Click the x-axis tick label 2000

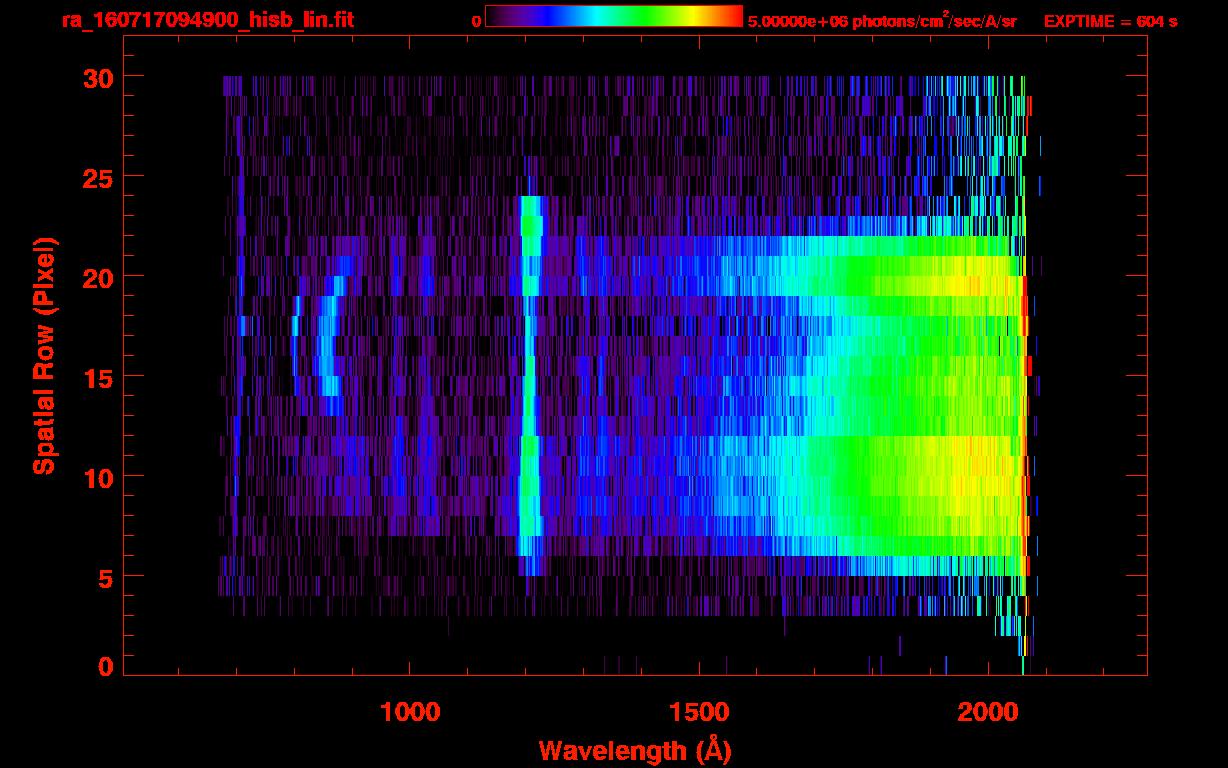tap(988, 712)
